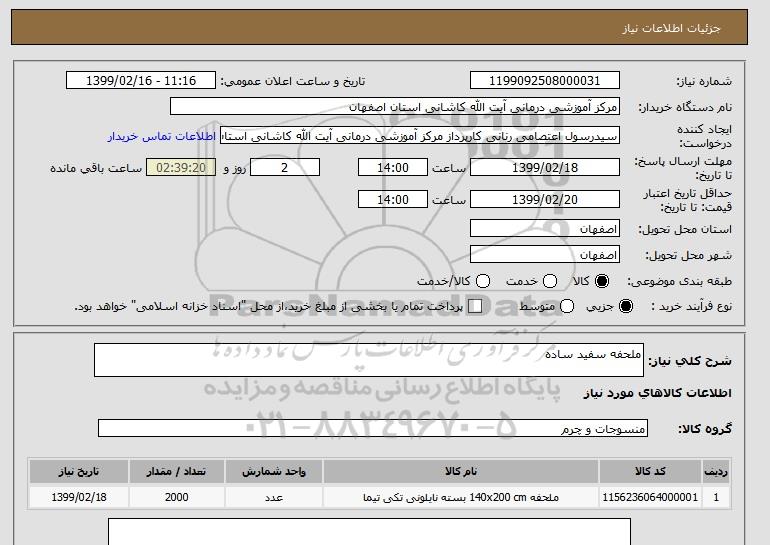
Task: Click the تعداد / مقدار column header
Action: pyautogui.click(x=176, y=471)
